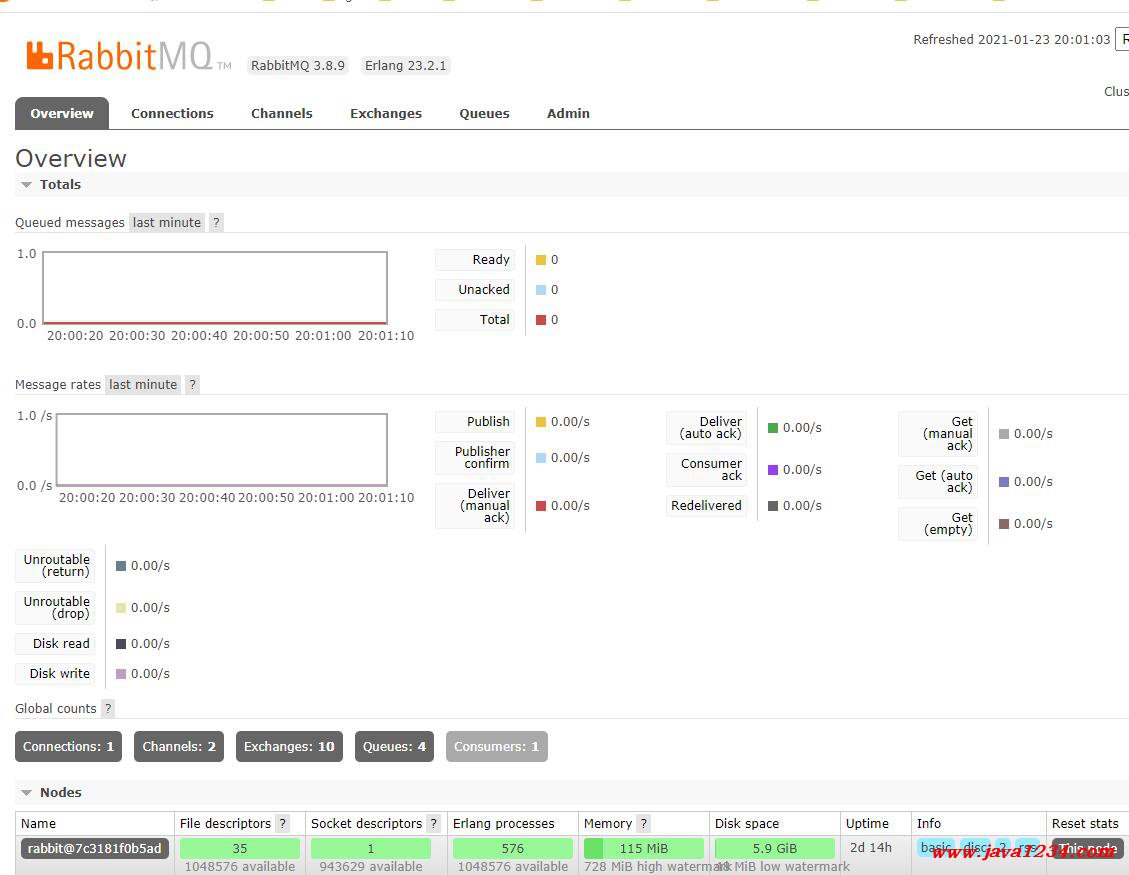
Task: Click the Erlang processes bar showing 576
Action: click(x=513, y=848)
